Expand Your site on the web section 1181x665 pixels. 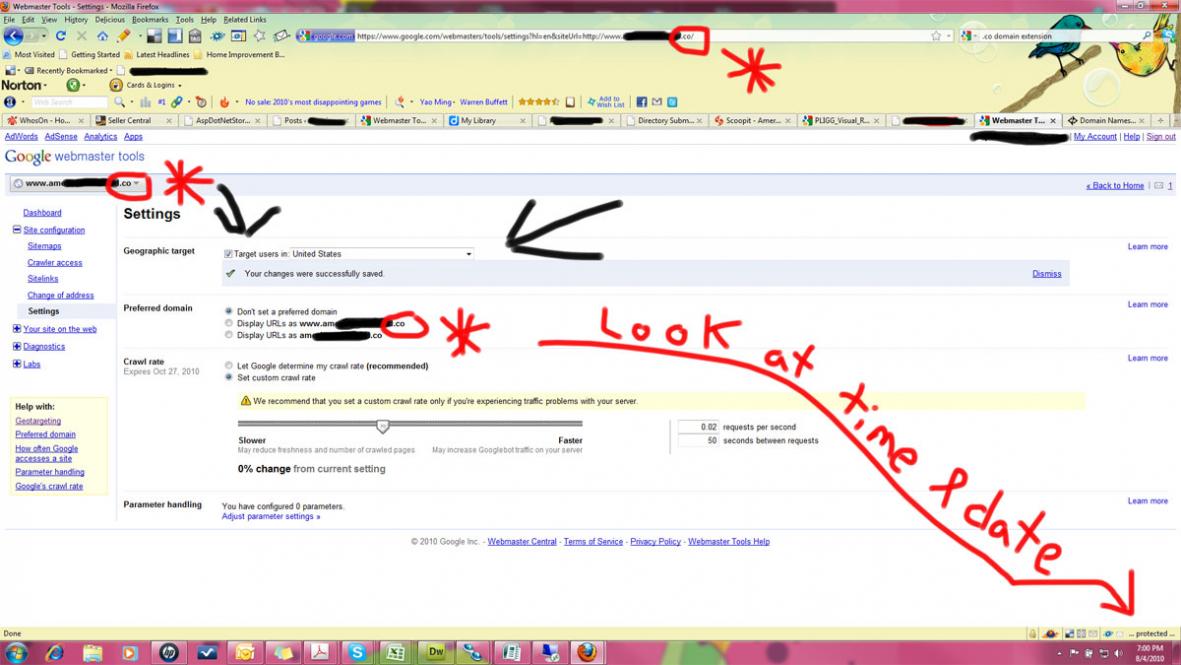click(x=17, y=328)
